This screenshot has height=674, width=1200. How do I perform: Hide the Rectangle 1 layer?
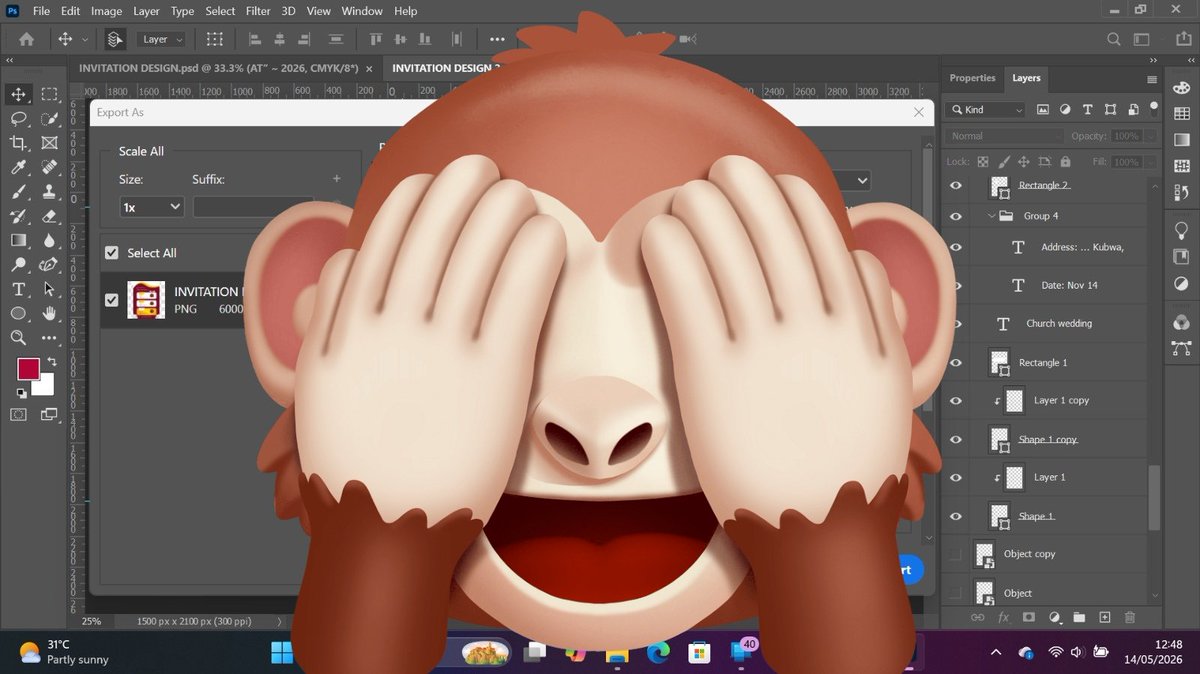[x=956, y=362]
